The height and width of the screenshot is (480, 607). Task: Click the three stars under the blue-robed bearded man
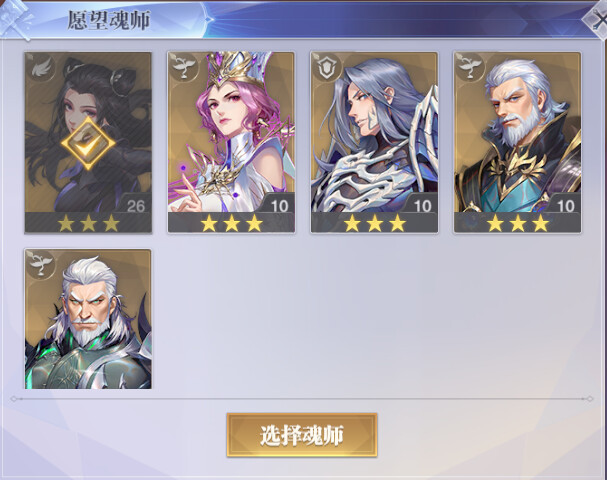(518, 223)
